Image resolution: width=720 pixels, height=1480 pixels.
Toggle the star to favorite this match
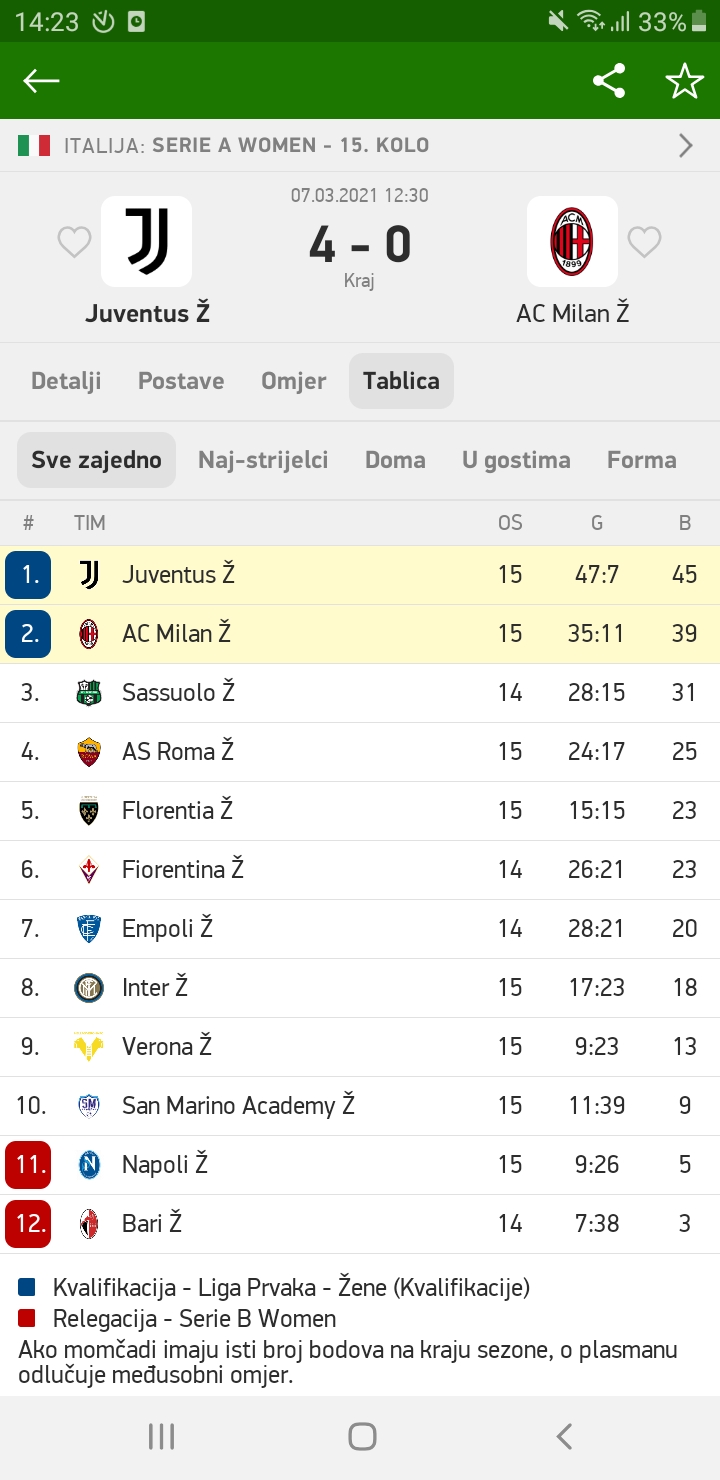(685, 81)
